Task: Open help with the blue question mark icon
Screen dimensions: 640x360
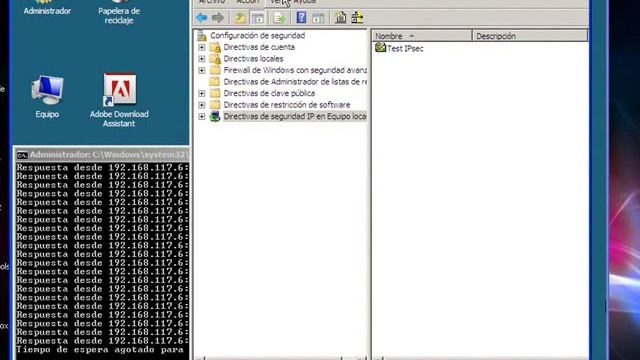Action: tap(301, 18)
